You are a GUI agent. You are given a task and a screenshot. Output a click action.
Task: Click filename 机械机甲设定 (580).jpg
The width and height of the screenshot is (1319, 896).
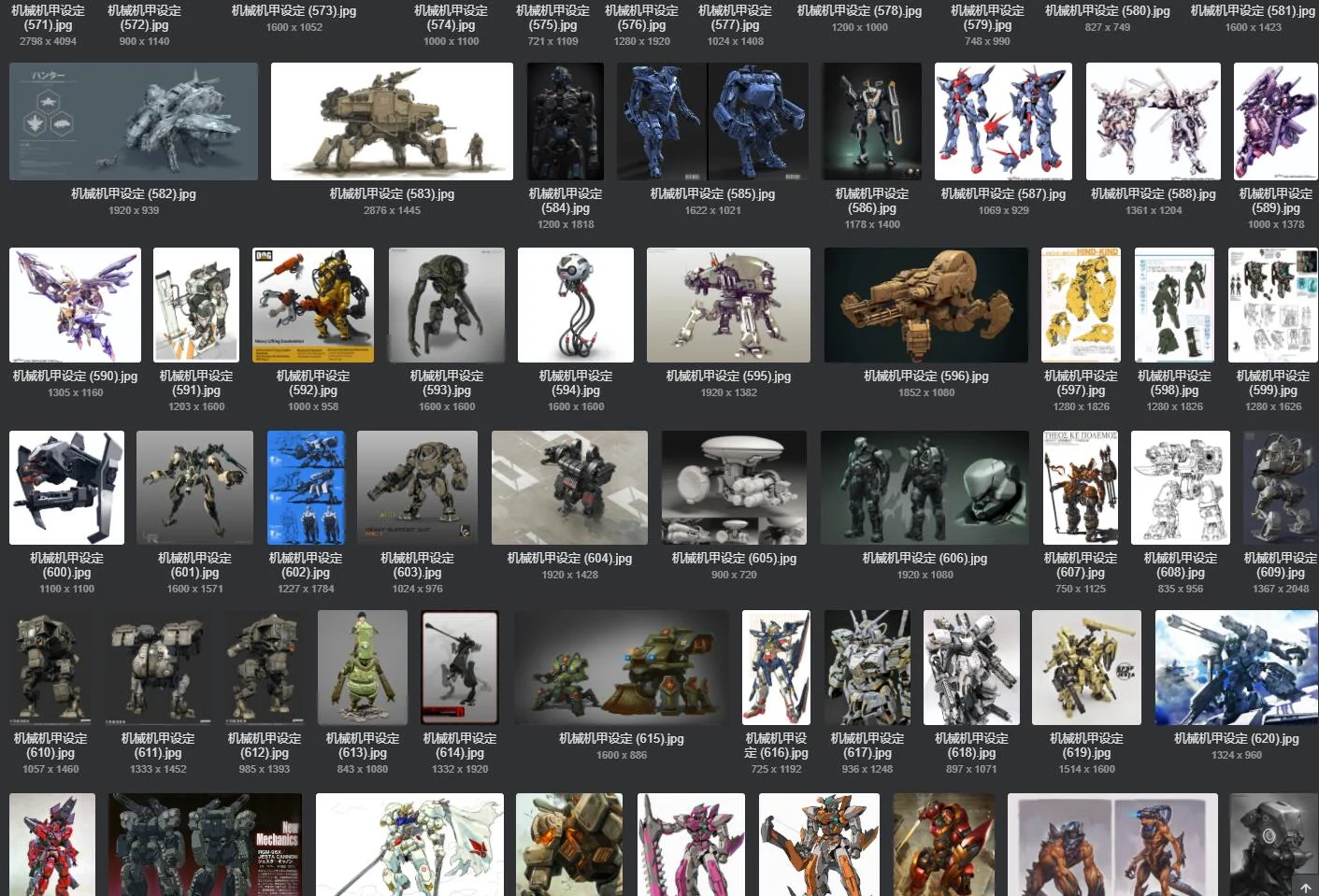tap(1108, 11)
